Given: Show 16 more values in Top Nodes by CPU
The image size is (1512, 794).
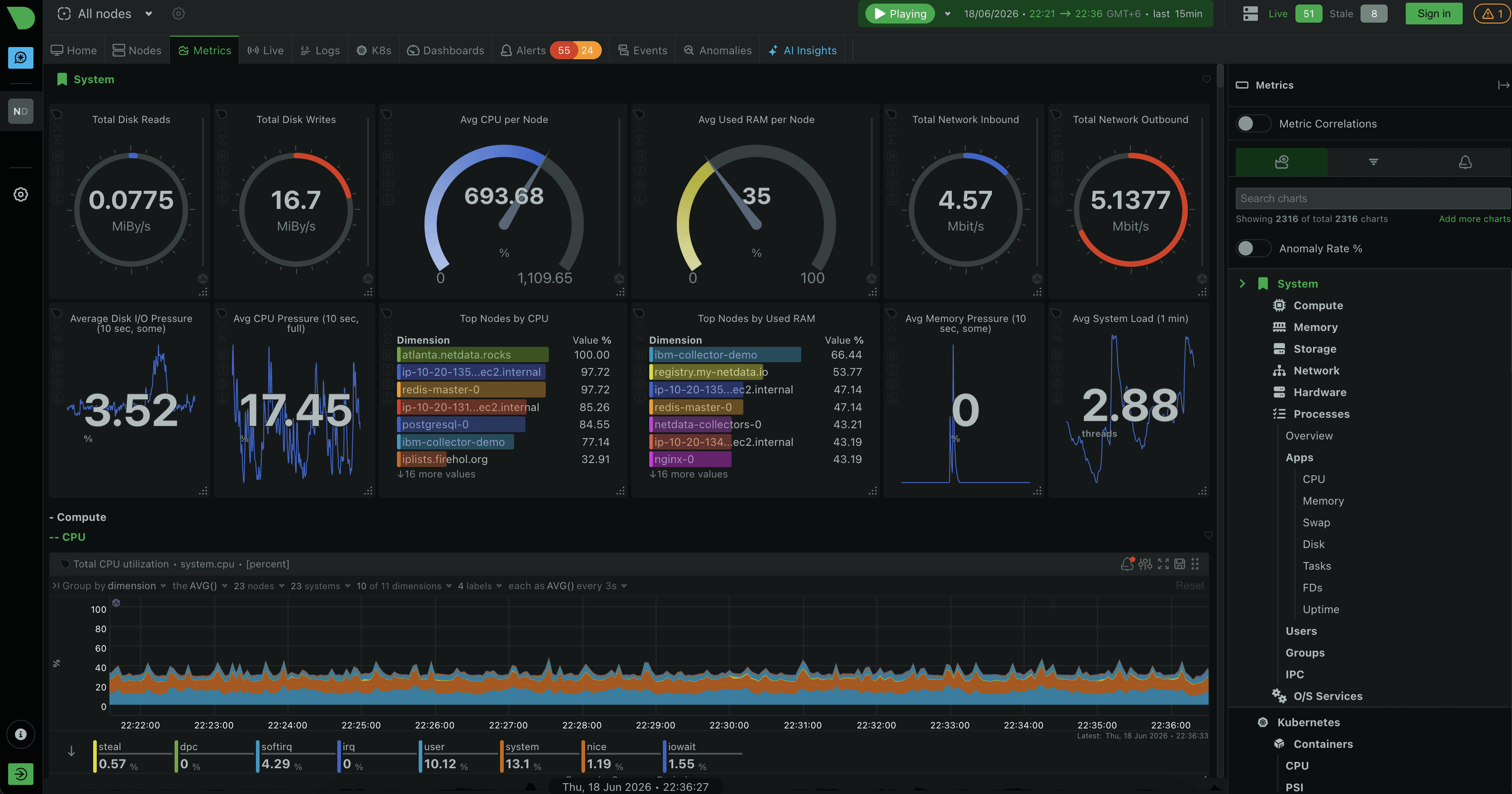Looking at the screenshot, I should tap(436, 474).
